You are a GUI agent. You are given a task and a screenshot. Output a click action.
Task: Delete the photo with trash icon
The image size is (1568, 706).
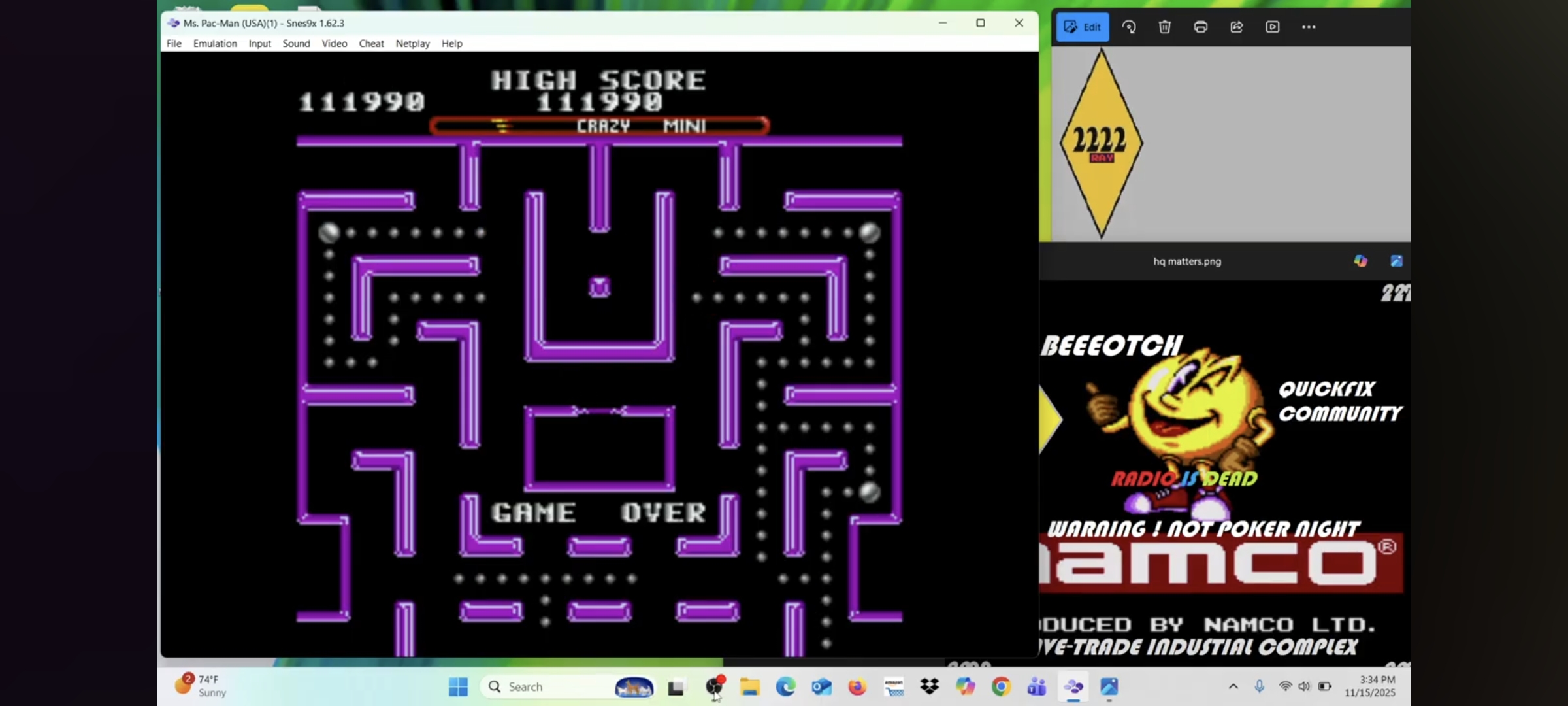tap(1165, 27)
